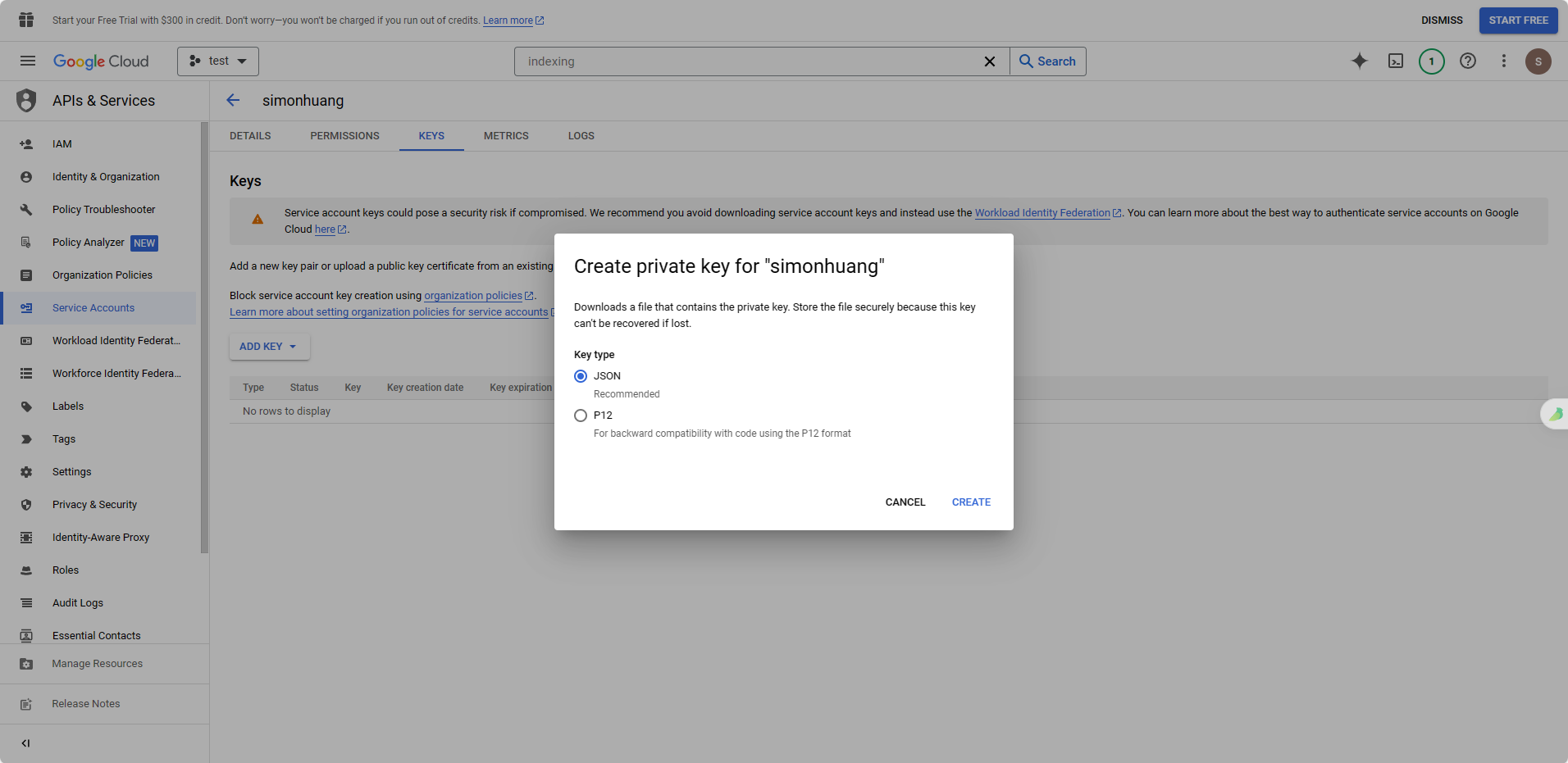Screen dimensions: 1568x763
Task: Switch to the PERMISSIONS tab
Action: point(344,136)
